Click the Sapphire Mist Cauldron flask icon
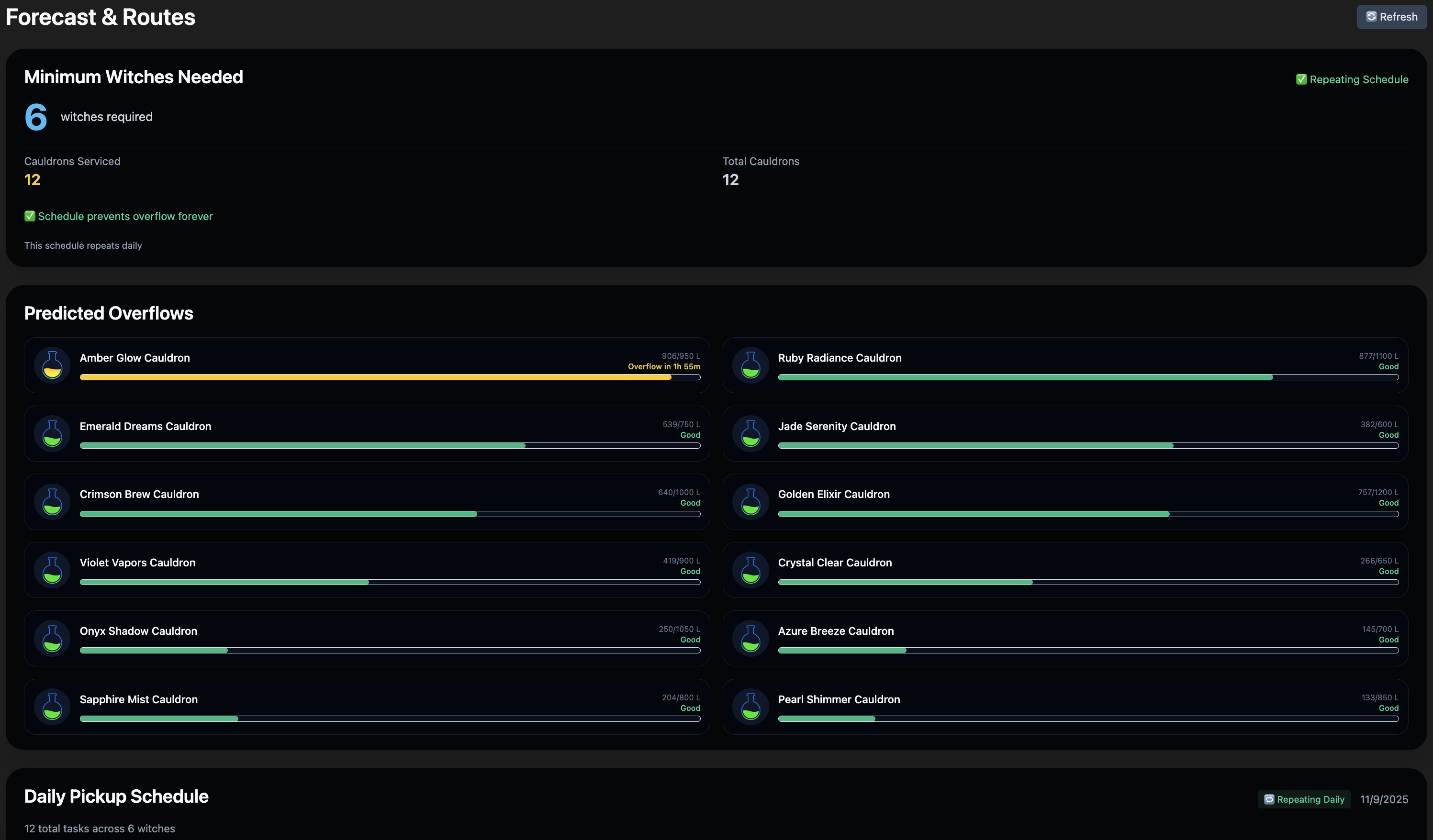The height and width of the screenshot is (840, 1433). (52, 707)
